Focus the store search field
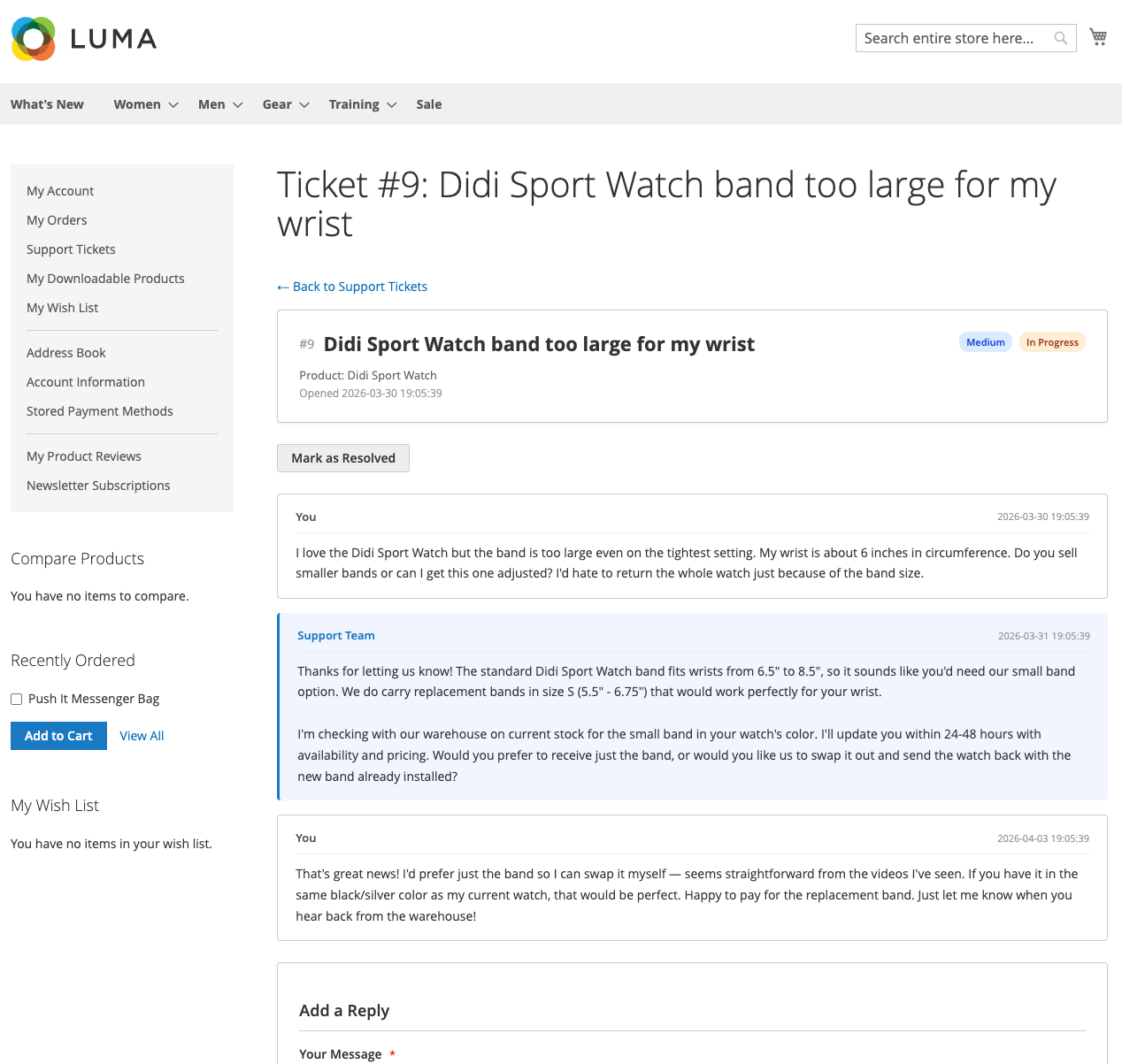1122x1064 pixels. [x=965, y=38]
